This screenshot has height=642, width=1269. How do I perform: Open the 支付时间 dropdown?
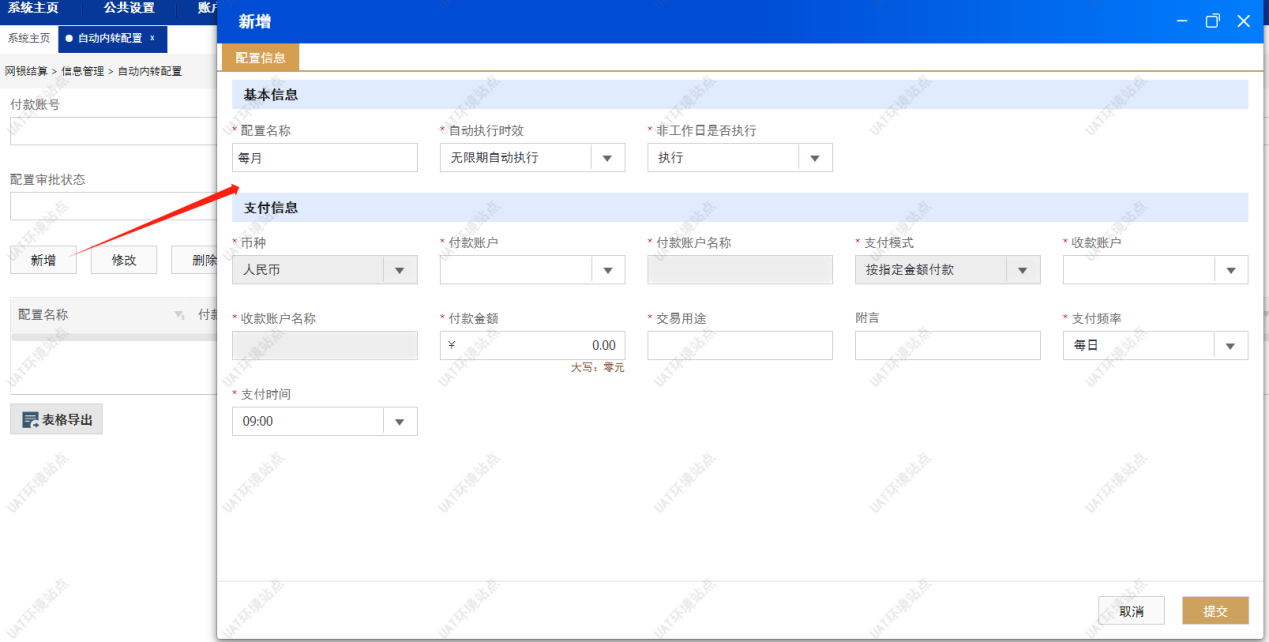(x=400, y=422)
